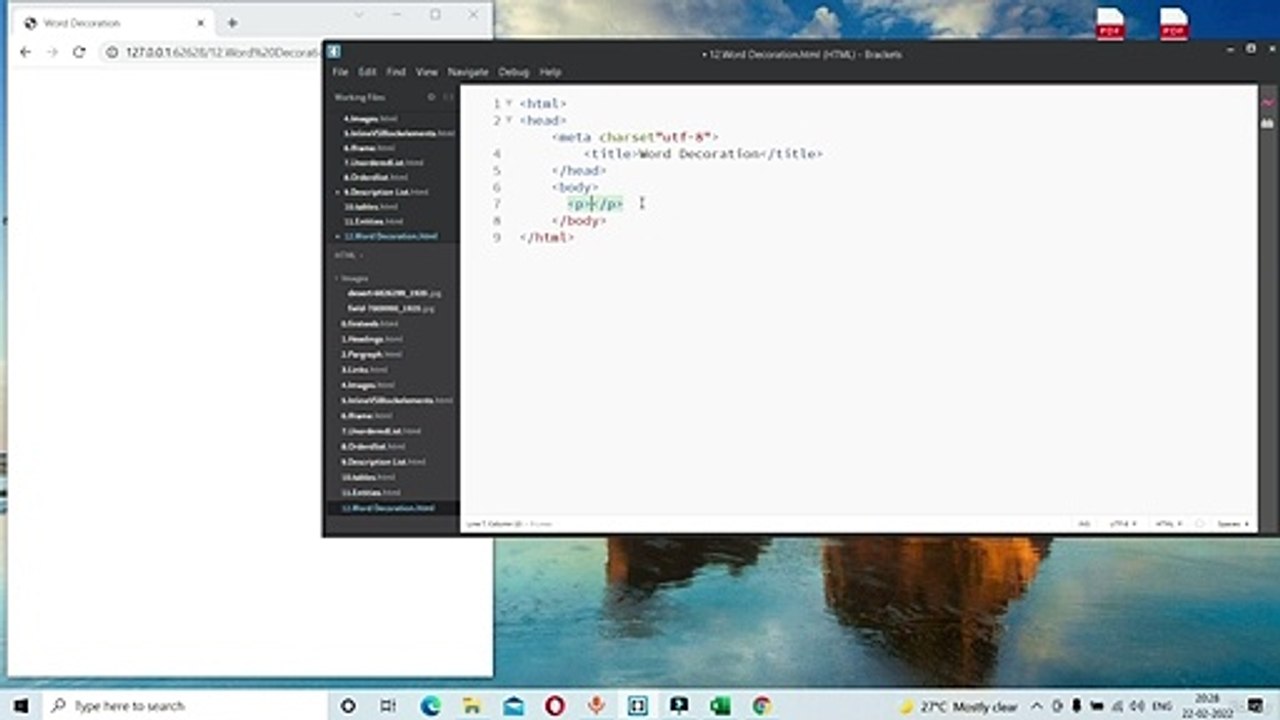The image size is (1280, 720).
Task: Select the Word Decoration Chrome tab
Action: [112, 22]
